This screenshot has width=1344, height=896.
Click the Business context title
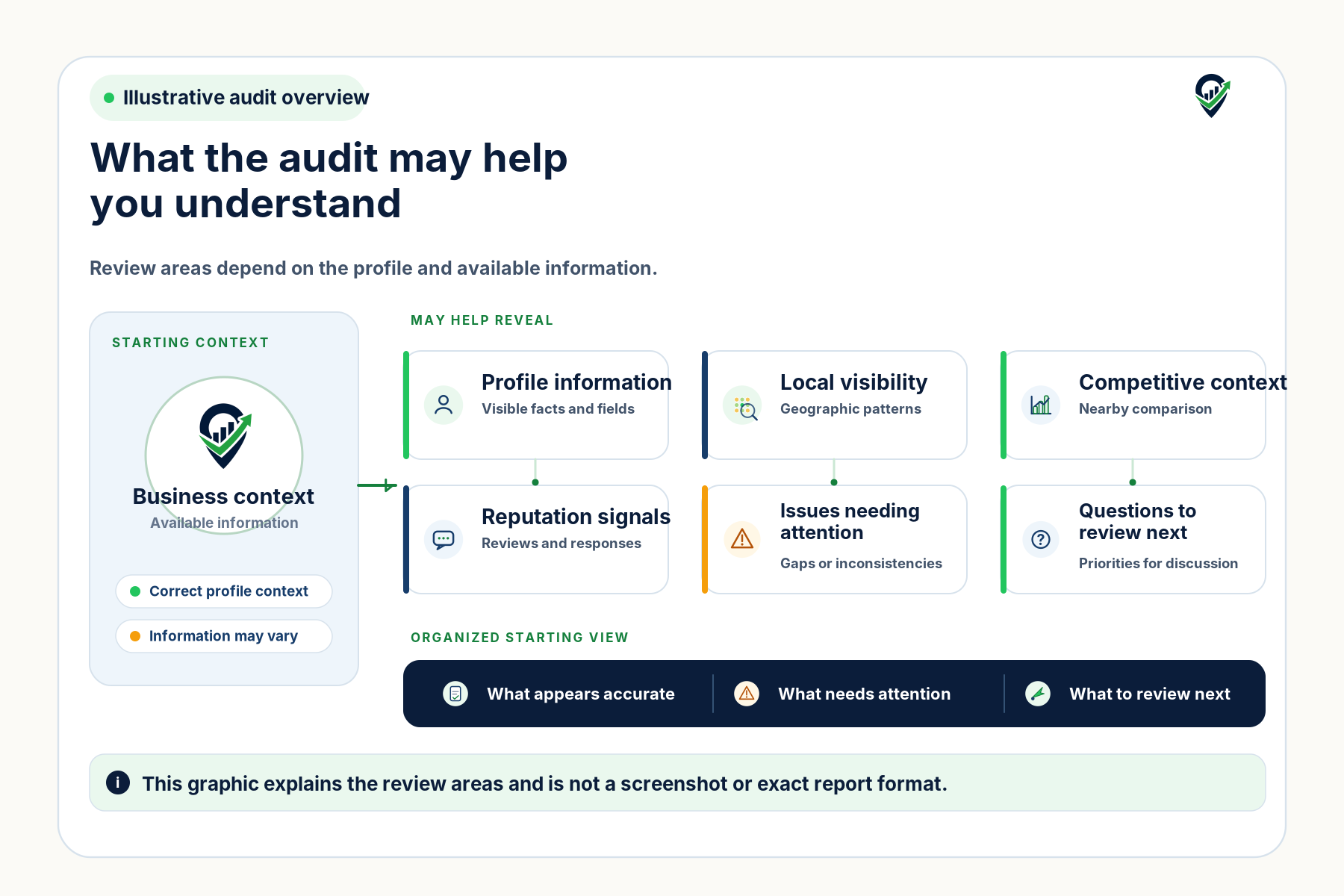tap(223, 497)
